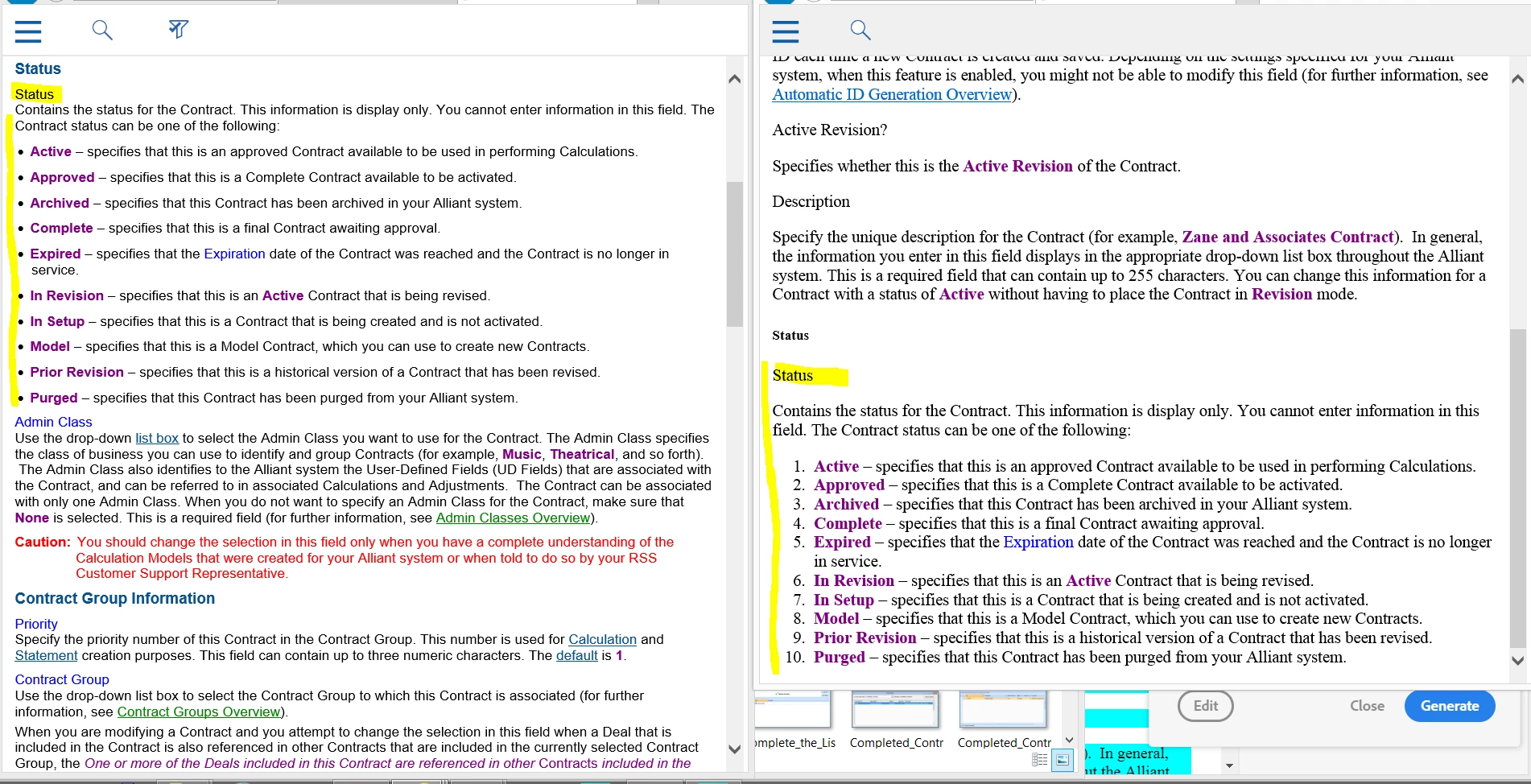Click 'Contract Group Information' heading

(115, 598)
